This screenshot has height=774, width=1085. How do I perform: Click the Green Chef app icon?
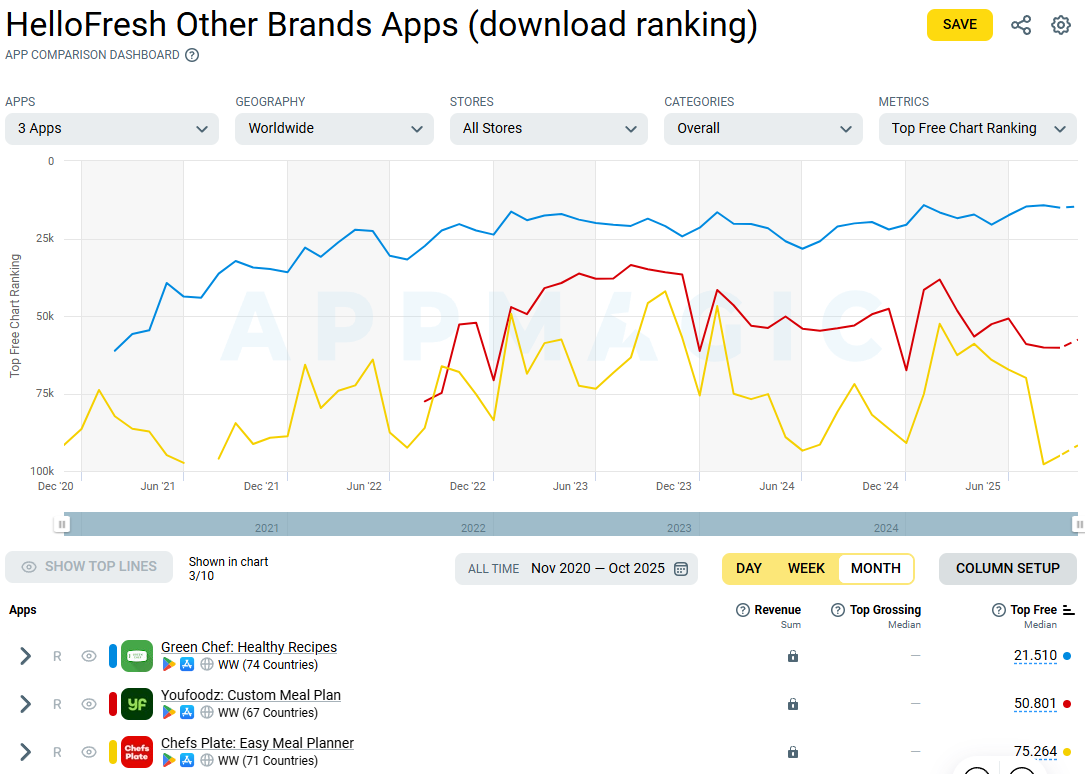coord(137,656)
